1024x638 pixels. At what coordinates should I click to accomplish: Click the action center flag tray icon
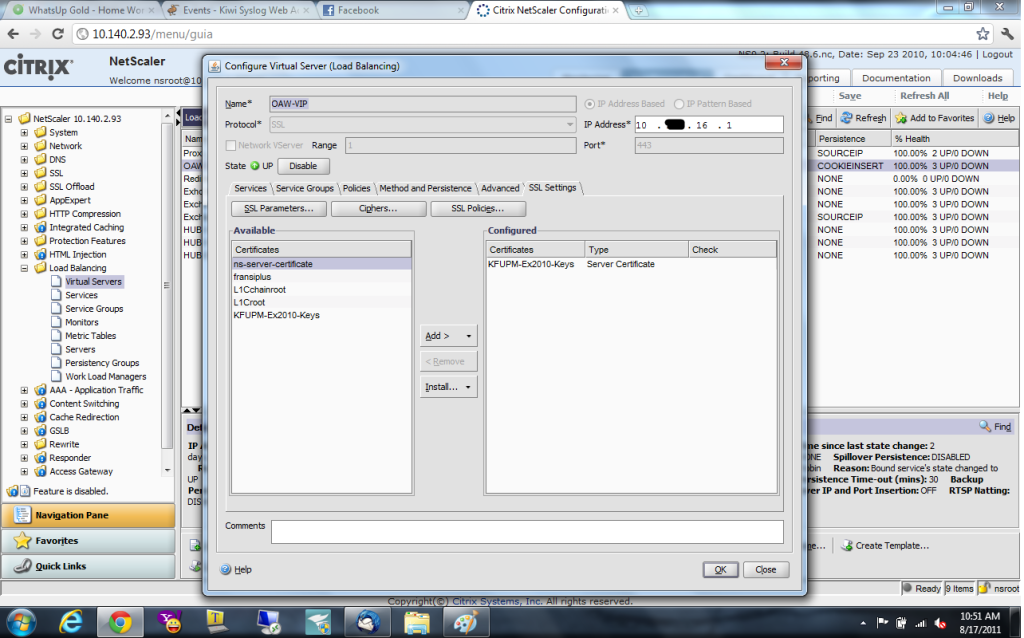point(882,623)
